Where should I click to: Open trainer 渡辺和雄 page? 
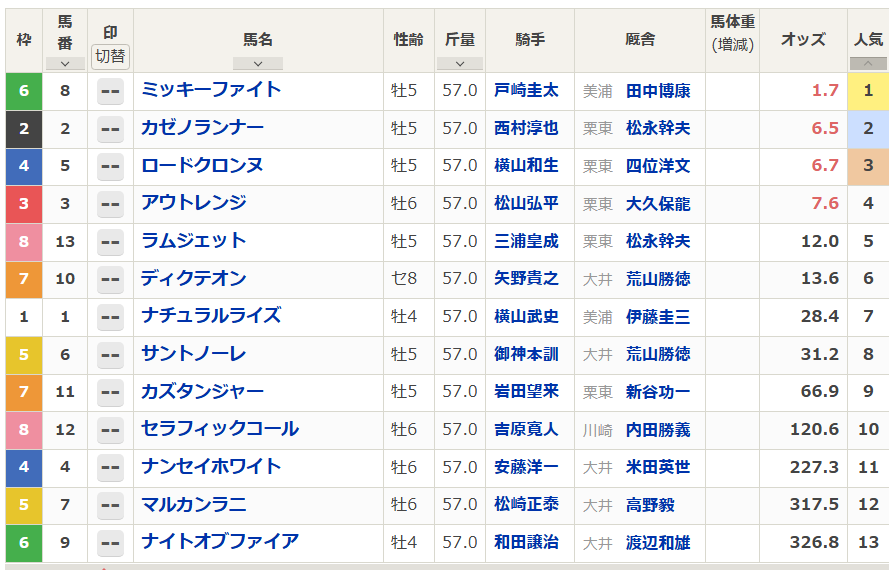pyautogui.click(x=658, y=543)
